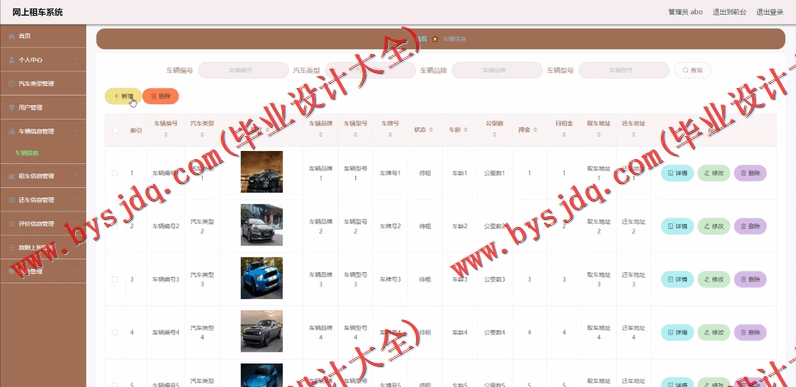Sort table by 汽车类型 column
Viewport: 796px width, 387px height.
202,135
